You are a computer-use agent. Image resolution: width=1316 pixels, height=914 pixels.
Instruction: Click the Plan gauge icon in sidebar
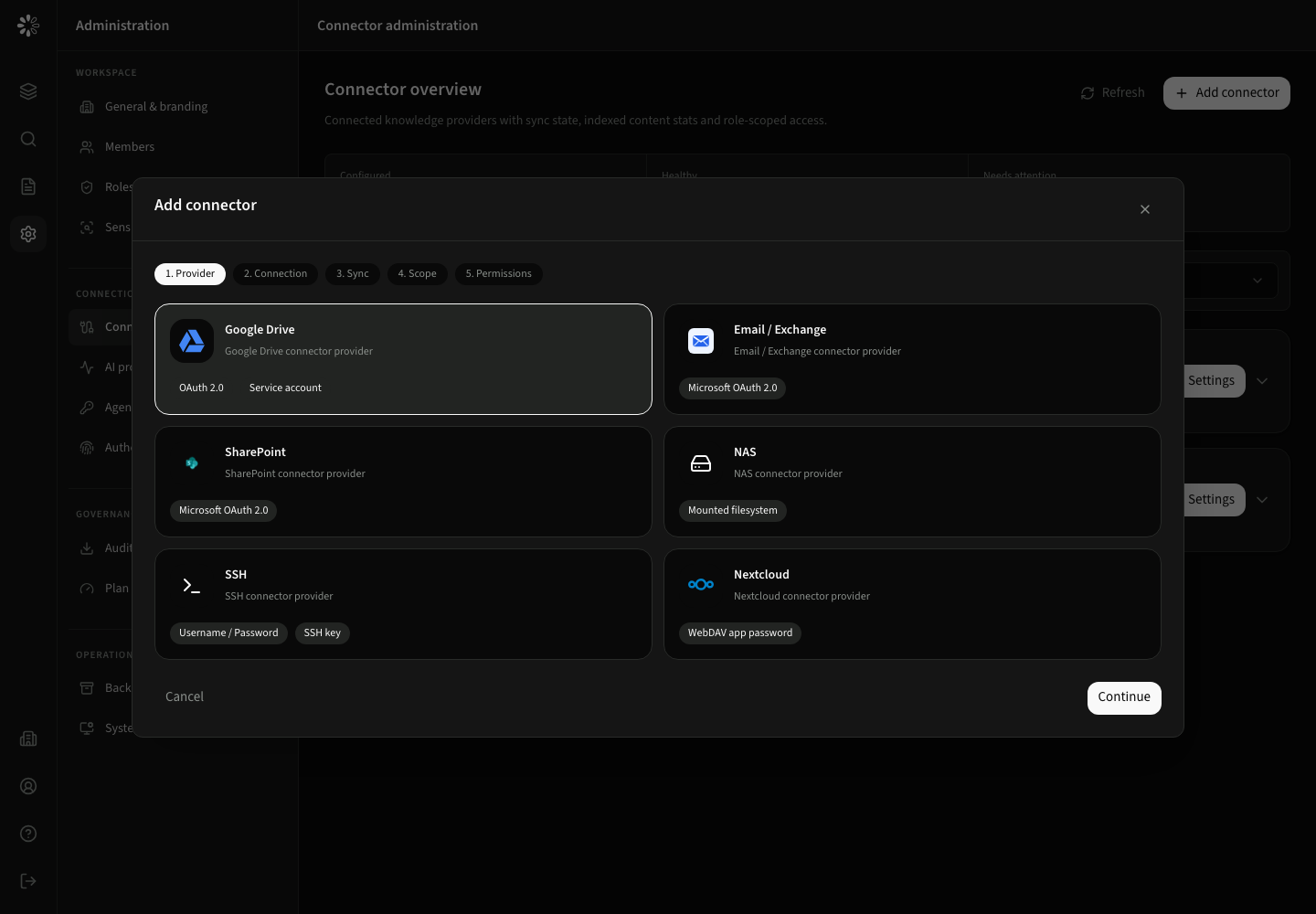coord(87,589)
